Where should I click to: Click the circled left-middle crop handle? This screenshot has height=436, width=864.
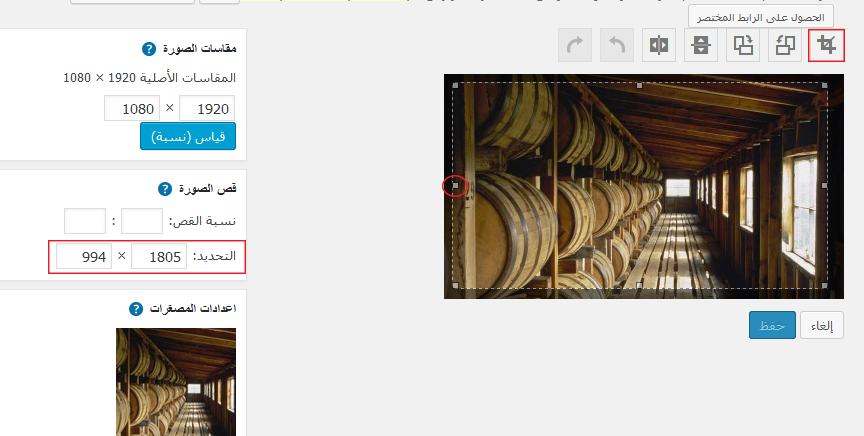(x=455, y=186)
